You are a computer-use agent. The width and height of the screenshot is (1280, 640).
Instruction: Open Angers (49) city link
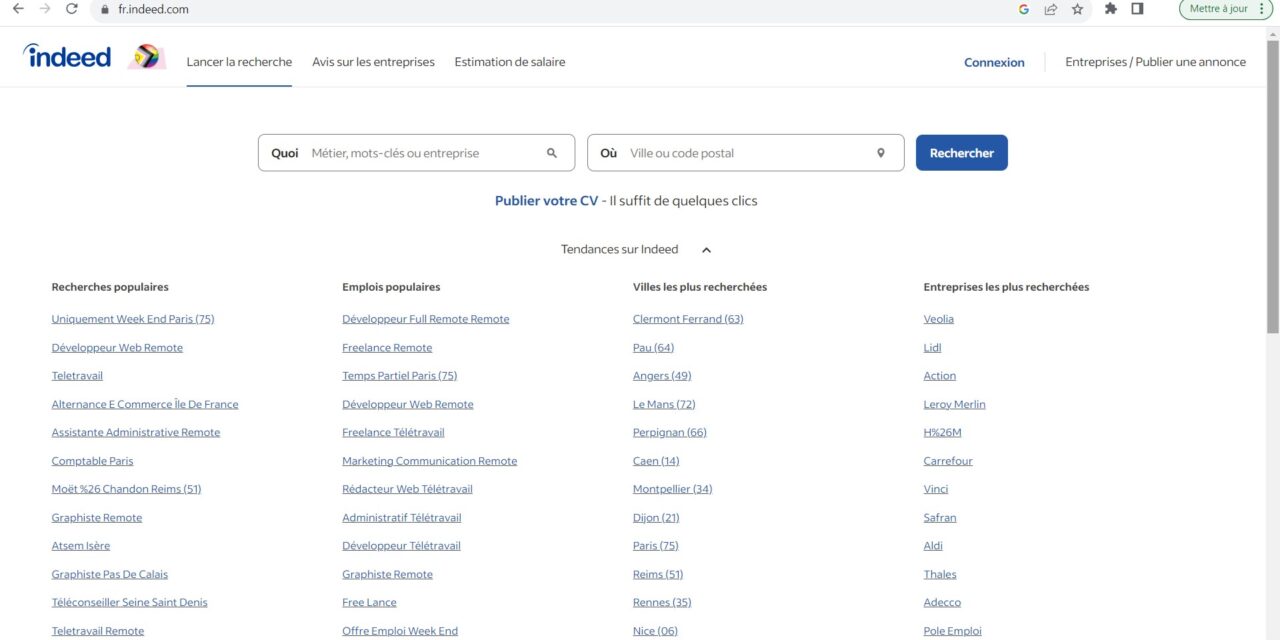coord(662,376)
